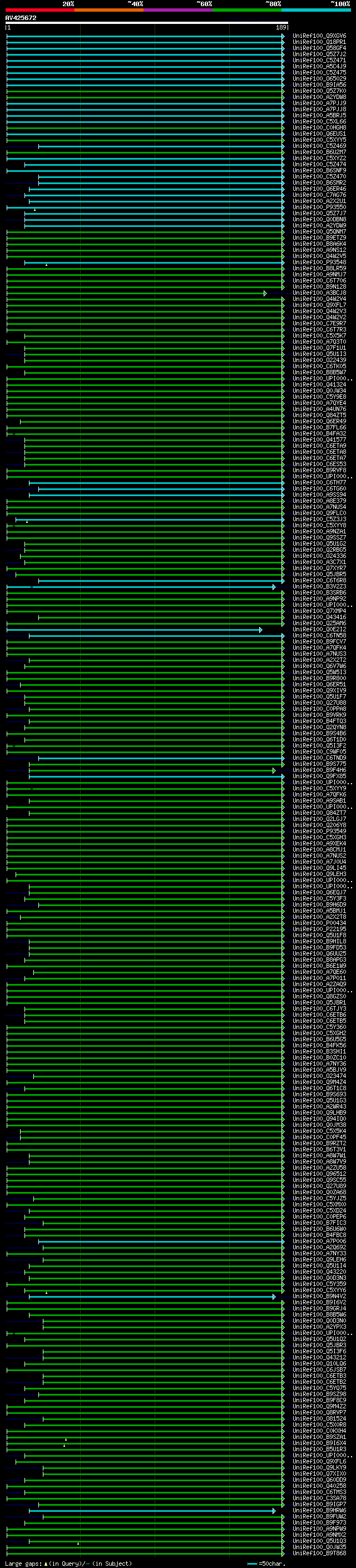Open hit UniRef100_A2YDW8
356x1568 pixels.
[x=319, y=97]
